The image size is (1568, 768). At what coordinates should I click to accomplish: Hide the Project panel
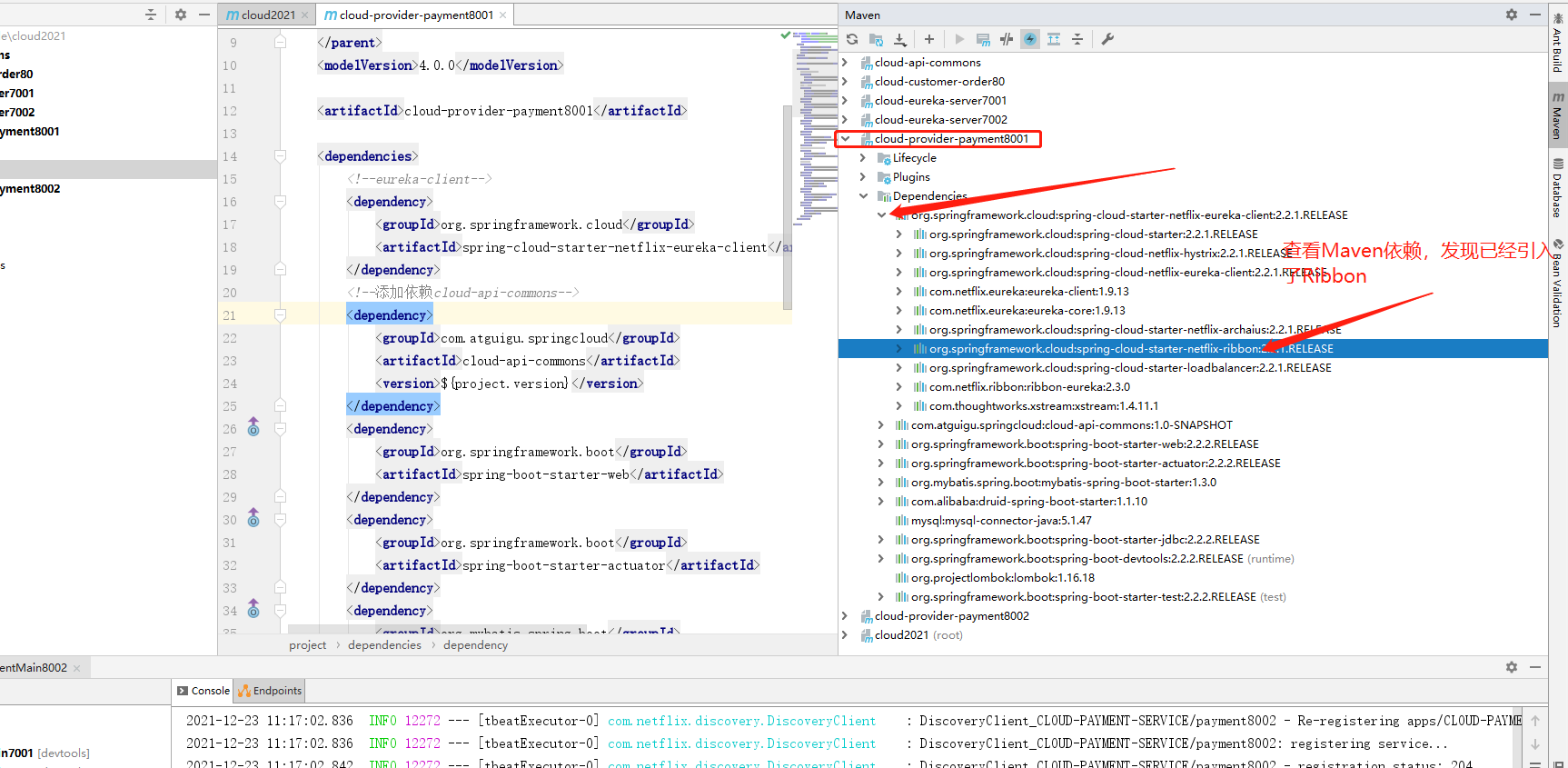(x=204, y=15)
